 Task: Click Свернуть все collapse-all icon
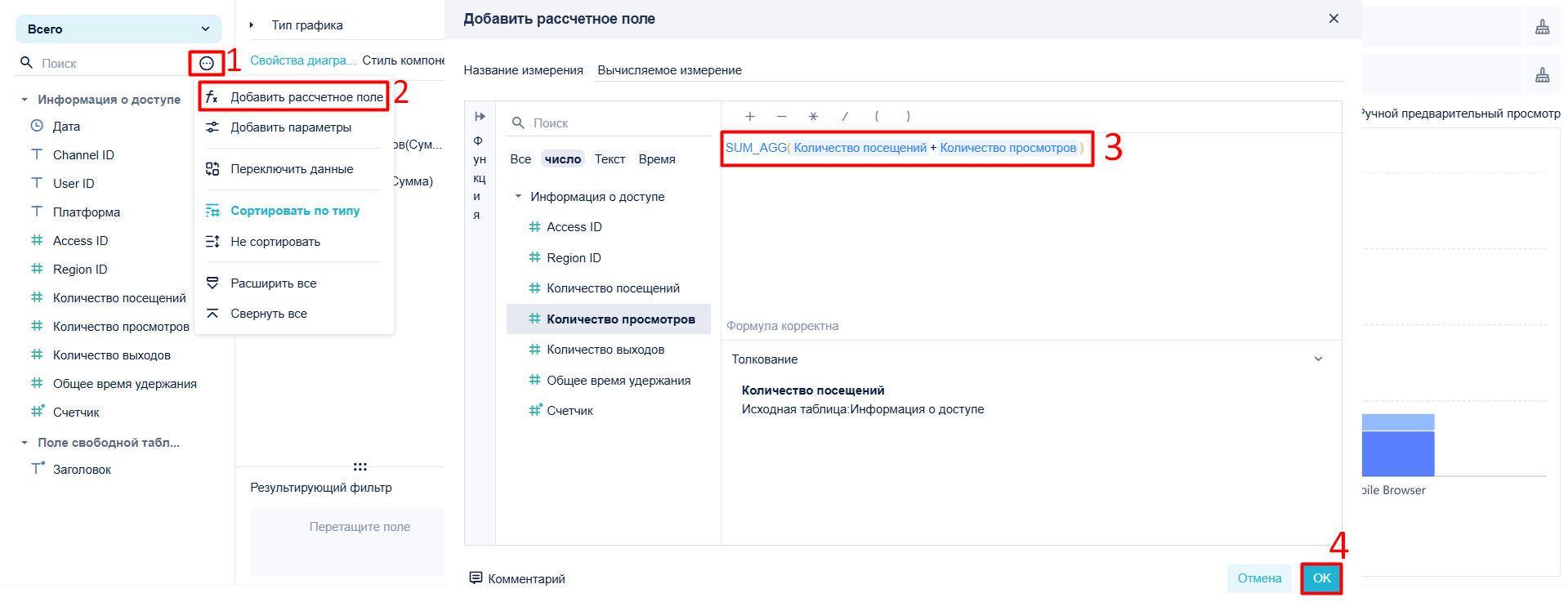coord(212,314)
